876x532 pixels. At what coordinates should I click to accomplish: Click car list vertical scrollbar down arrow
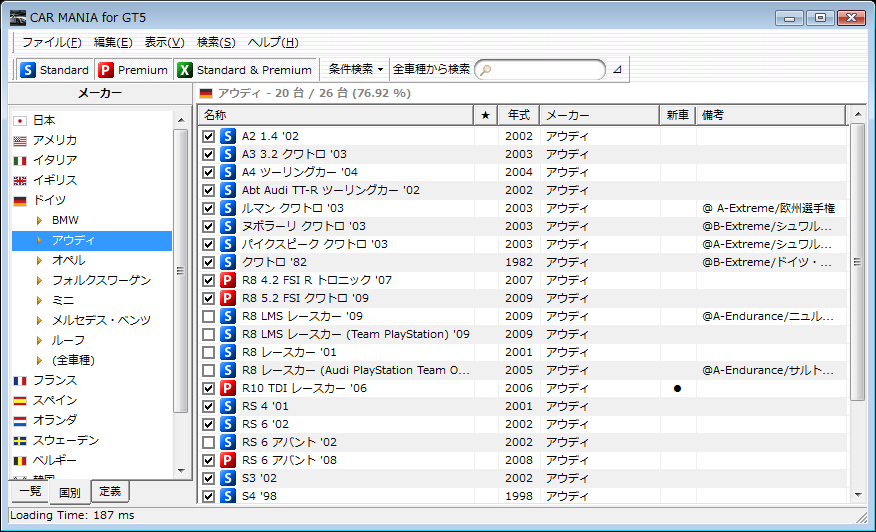coord(858,495)
